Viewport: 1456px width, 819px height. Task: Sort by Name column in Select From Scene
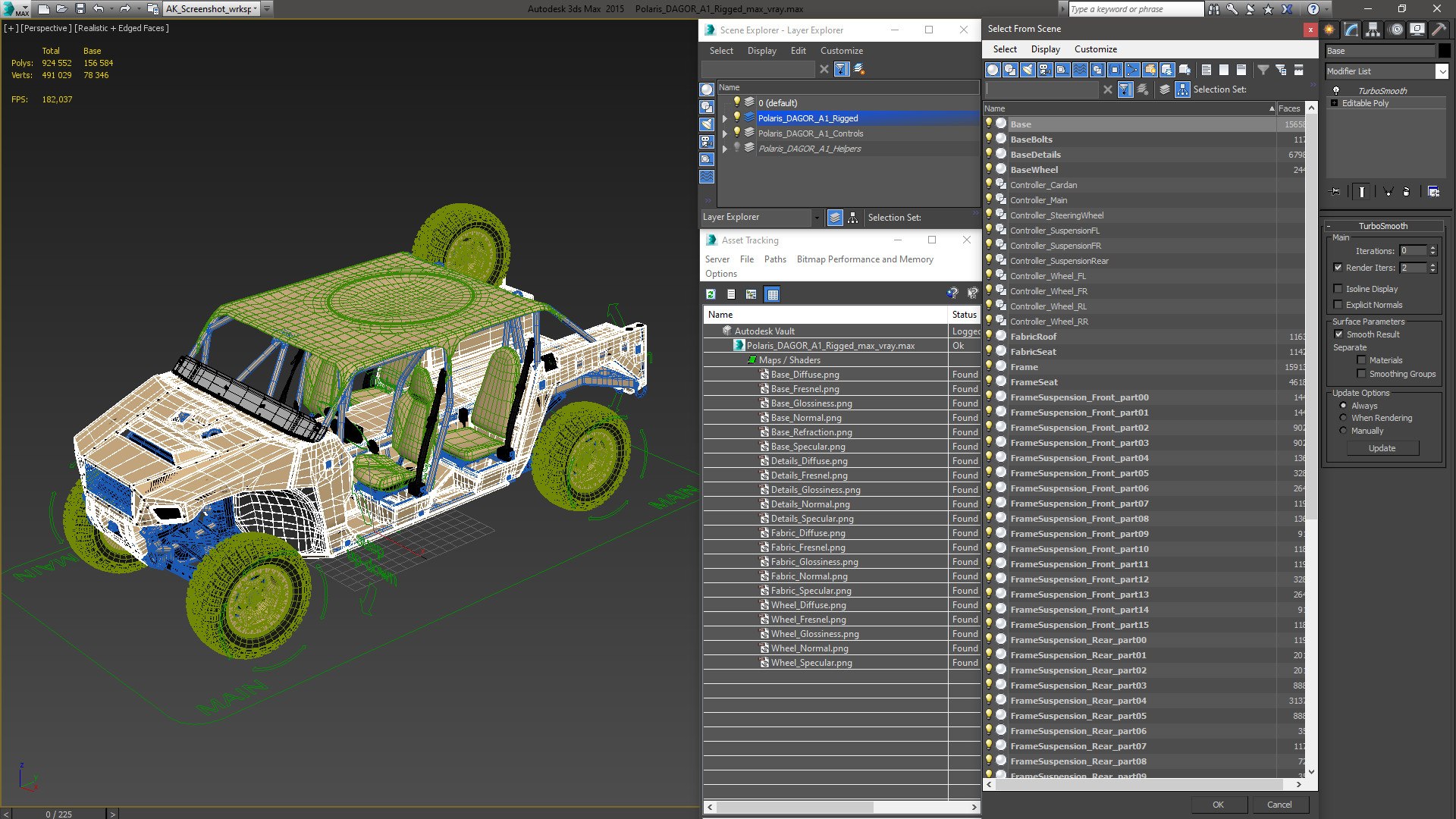point(1129,108)
